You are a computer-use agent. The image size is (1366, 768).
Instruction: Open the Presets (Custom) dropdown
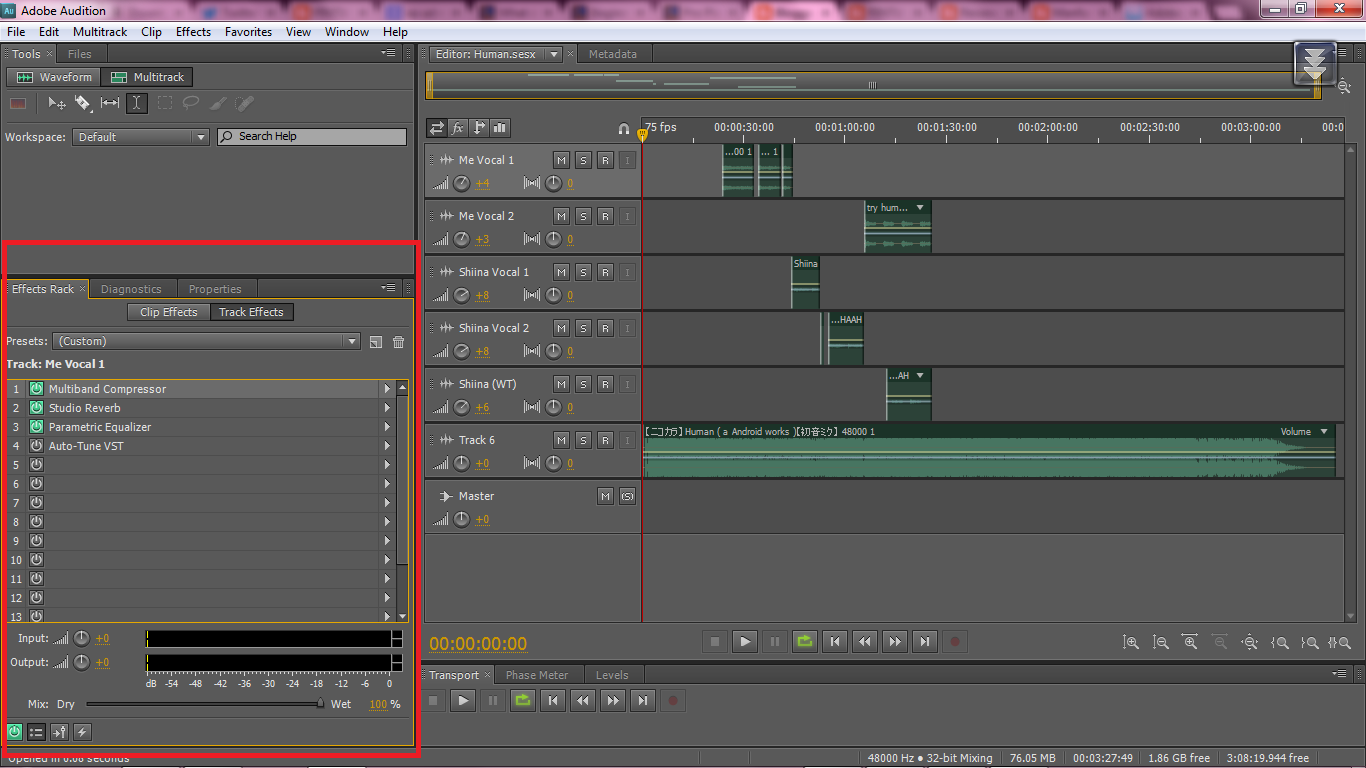tap(351, 341)
